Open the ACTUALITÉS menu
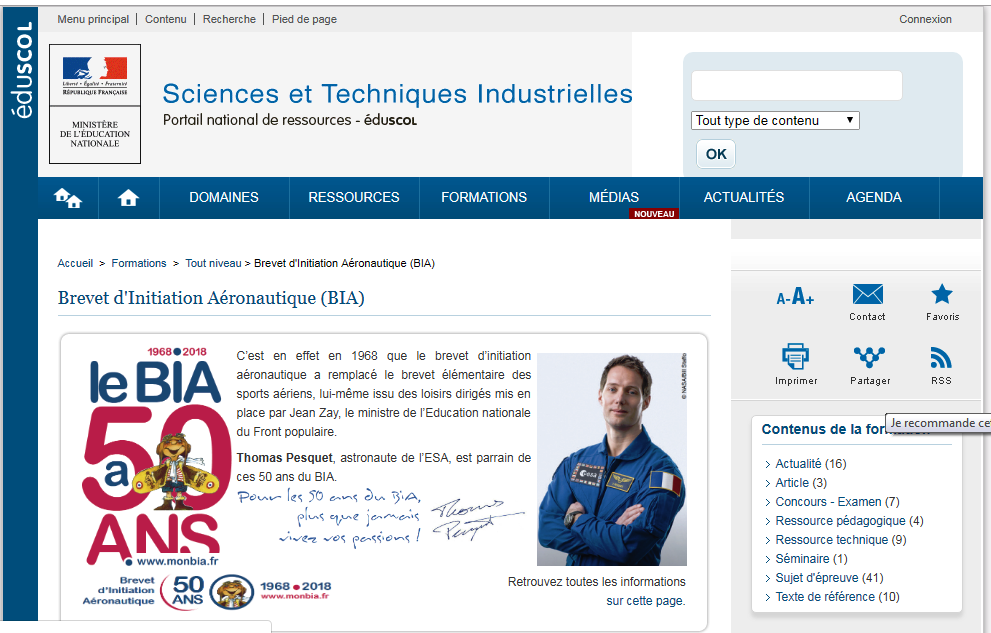The image size is (991, 633). pos(744,198)
